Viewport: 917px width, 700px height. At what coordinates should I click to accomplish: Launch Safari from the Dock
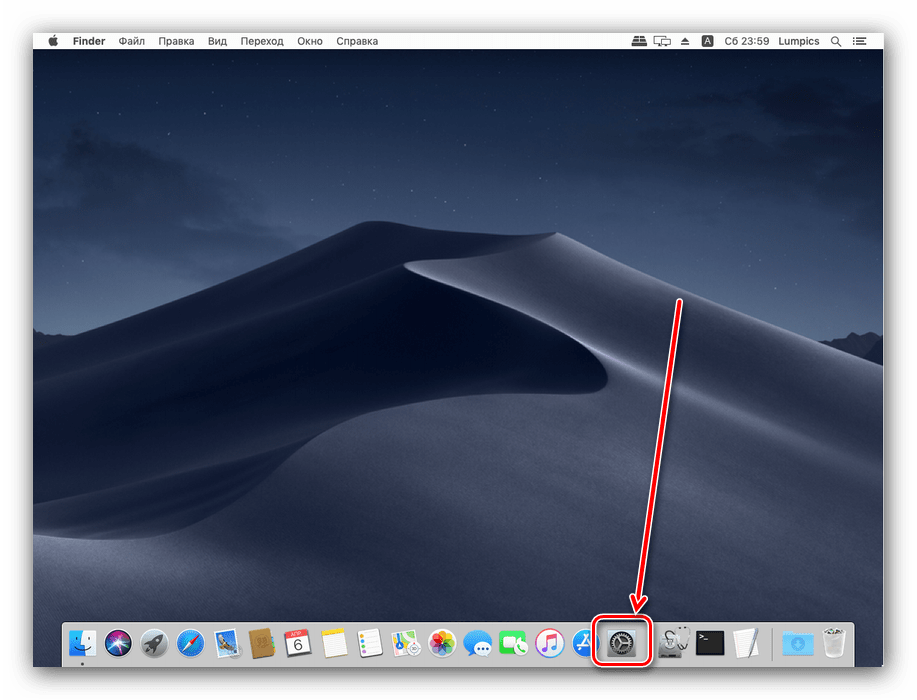[x=191, y=642]
